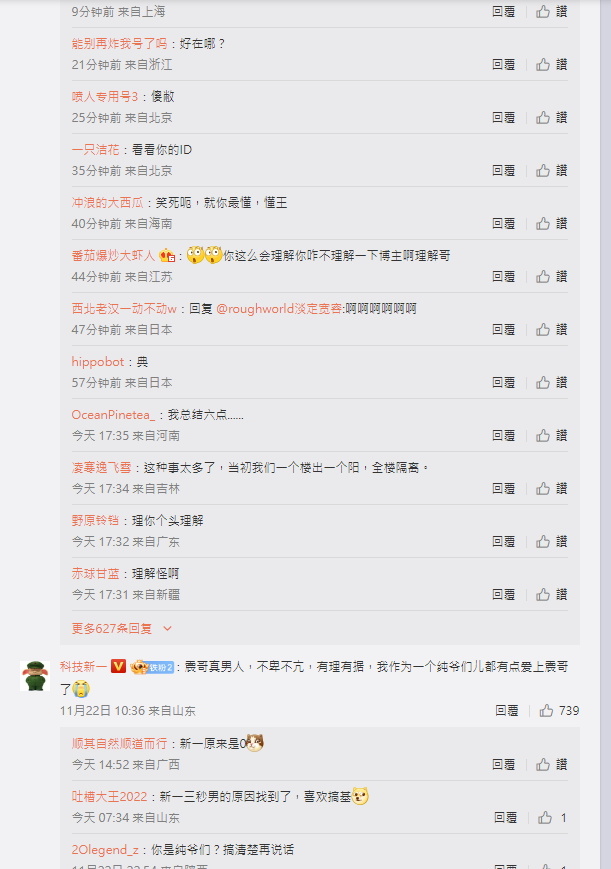Image resolution: width=611 pixels, height=869 pixels.
Task: Like 喷人专用号3's comment with thumbs-up
Action: tap(551, 117)
